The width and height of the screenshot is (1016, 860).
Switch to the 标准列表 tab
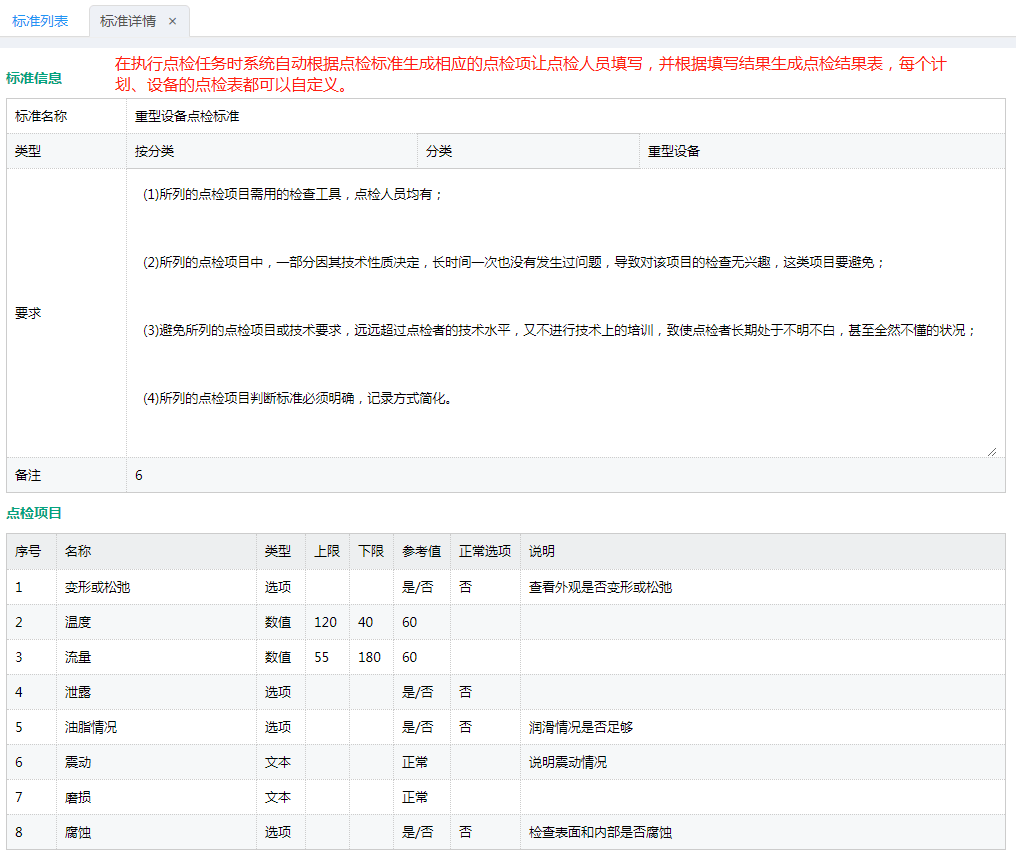40,21
